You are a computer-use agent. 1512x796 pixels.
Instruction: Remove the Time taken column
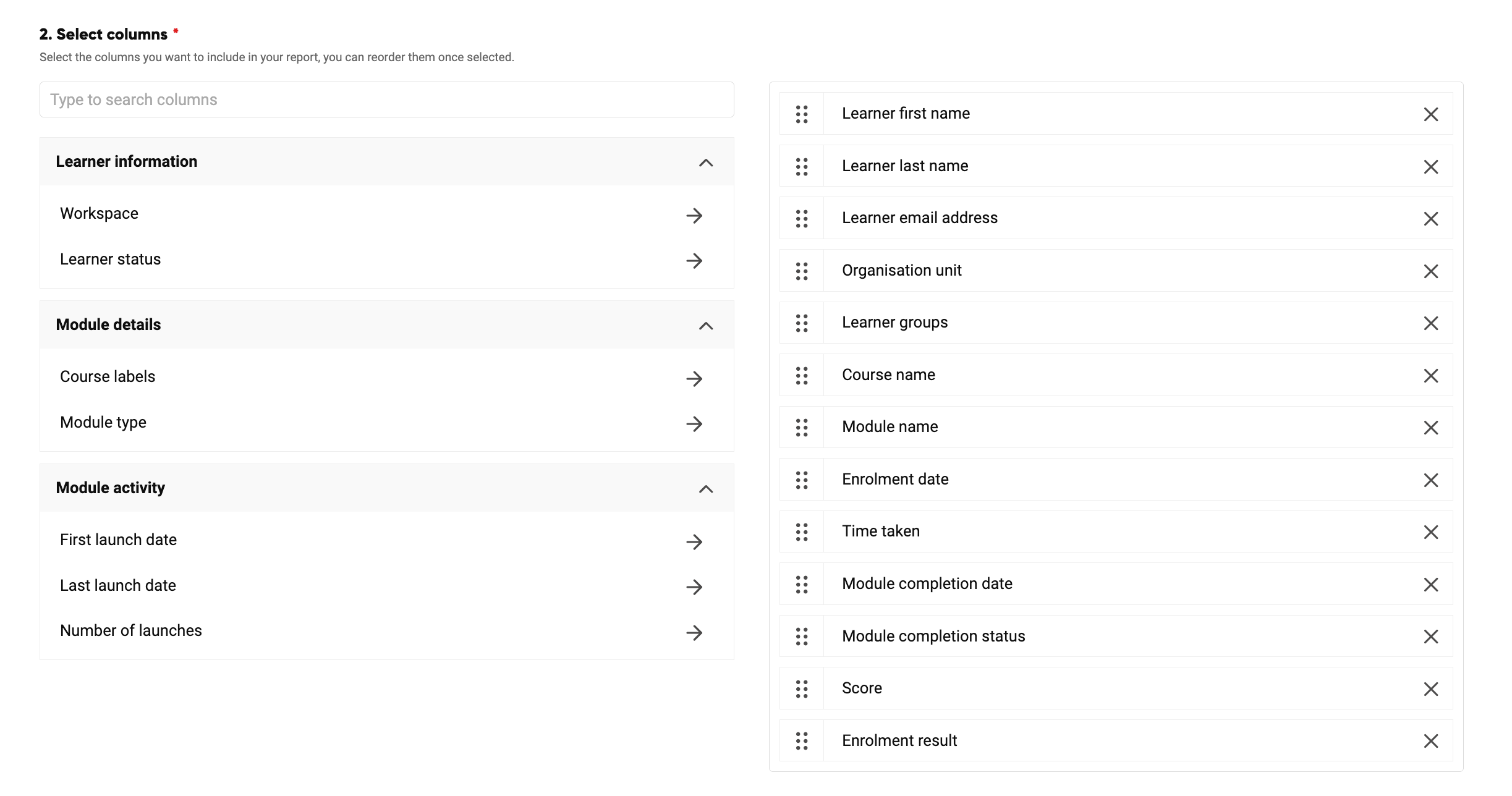1431,532
